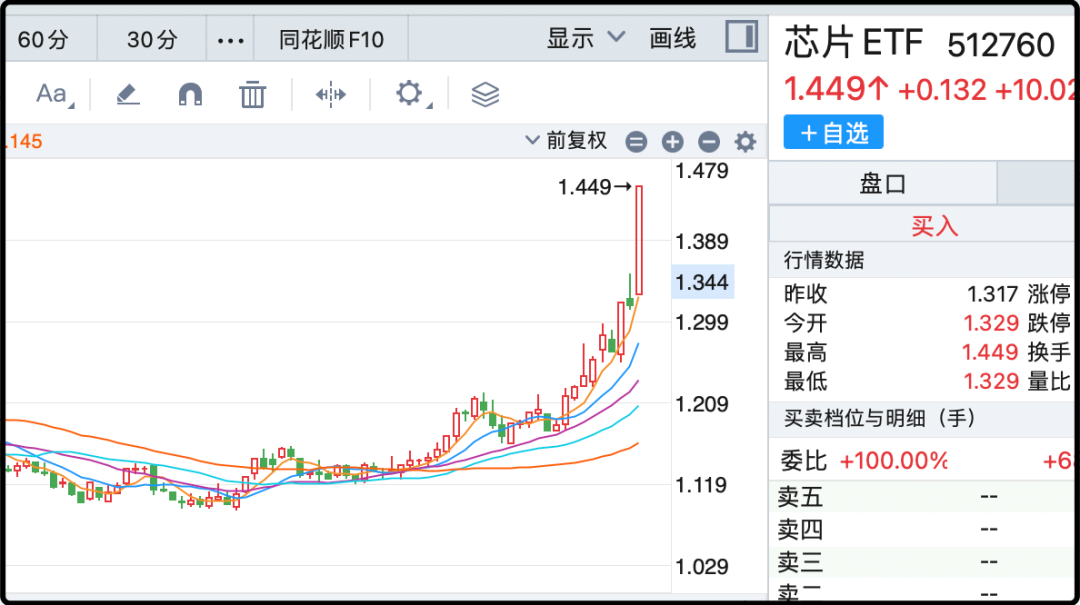
Task: Open more periods via the three-dots button
Action: pos(230,40)
